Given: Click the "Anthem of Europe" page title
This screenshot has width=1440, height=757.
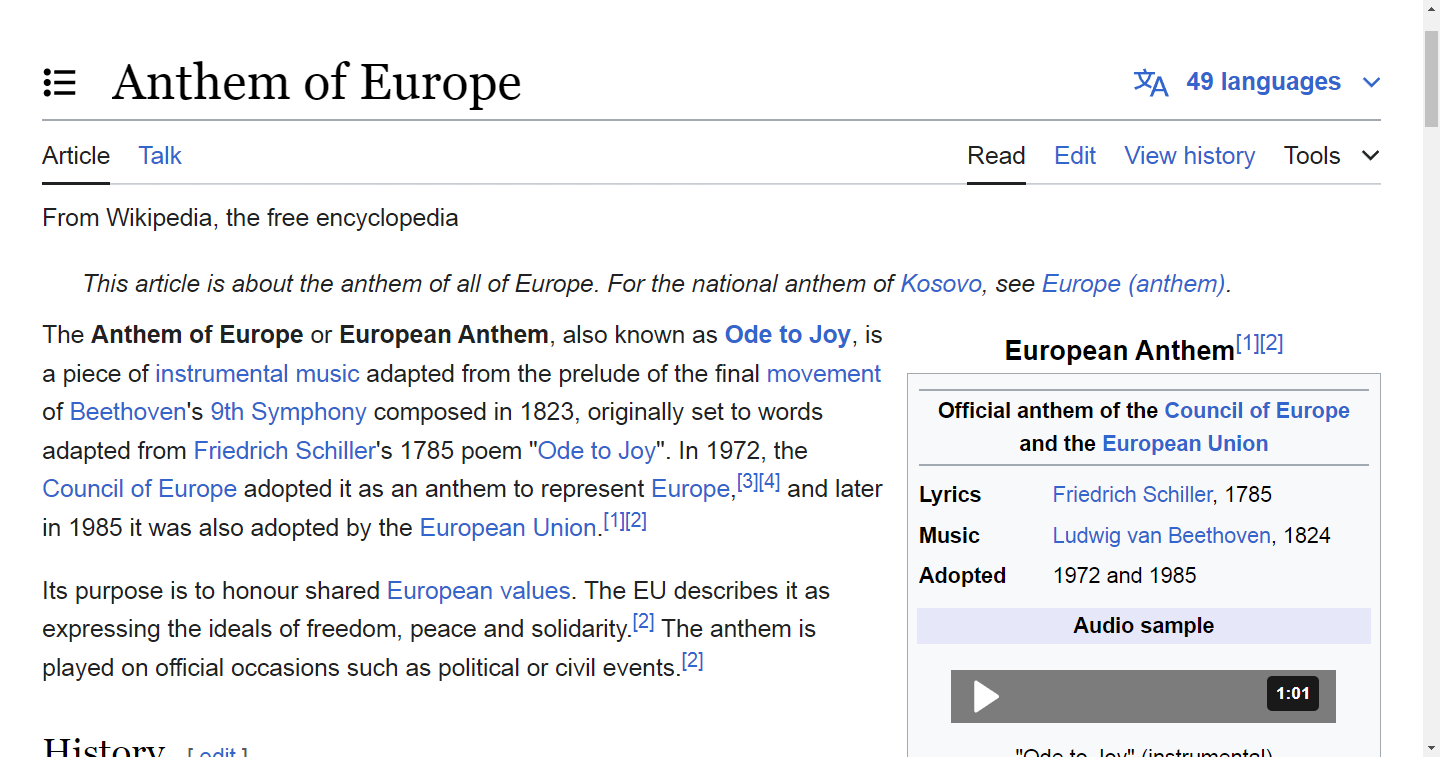Looking at the screenshot, I should coord(316,82).
